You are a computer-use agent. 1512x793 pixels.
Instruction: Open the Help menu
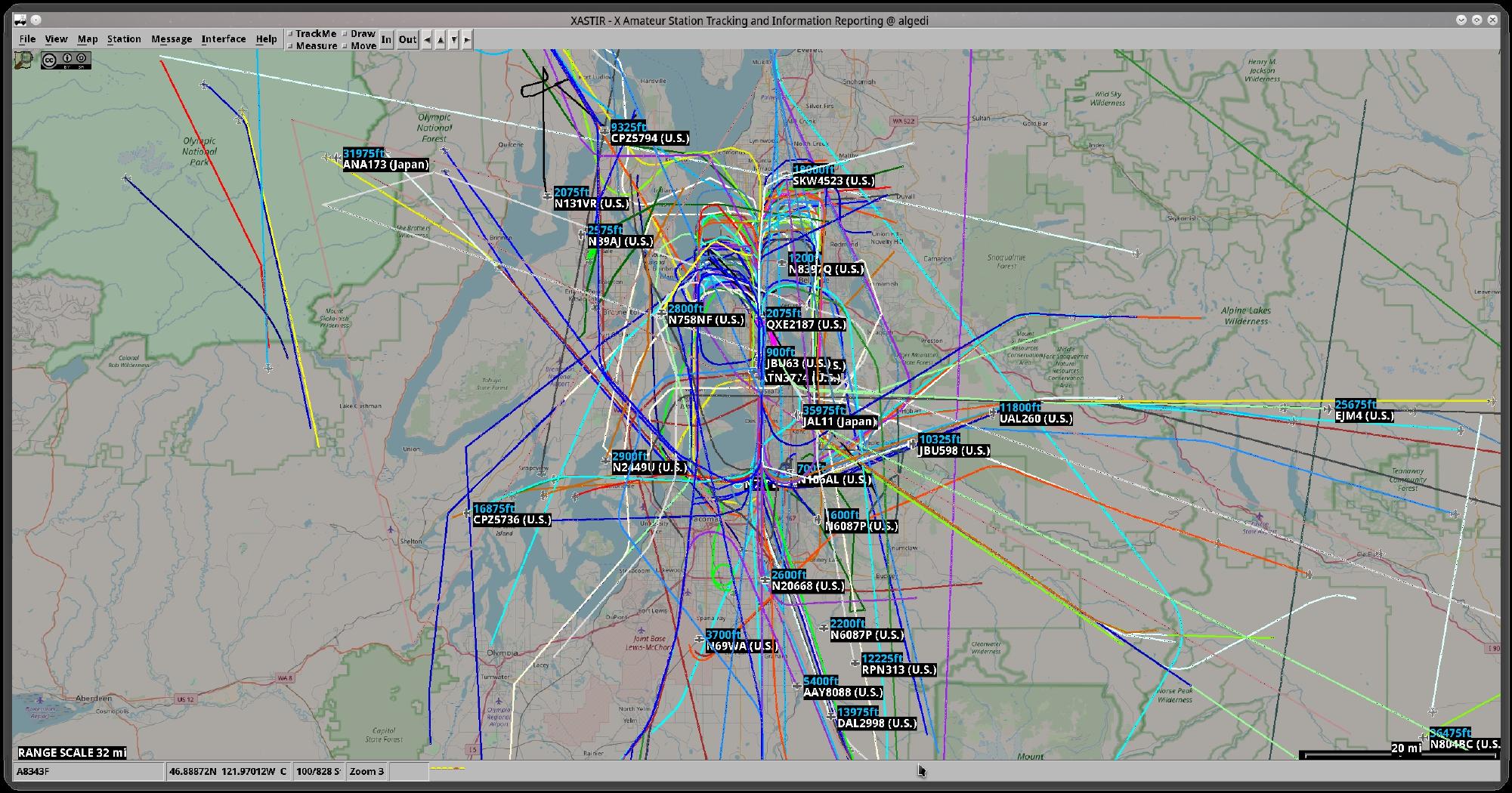coord(266,39)
